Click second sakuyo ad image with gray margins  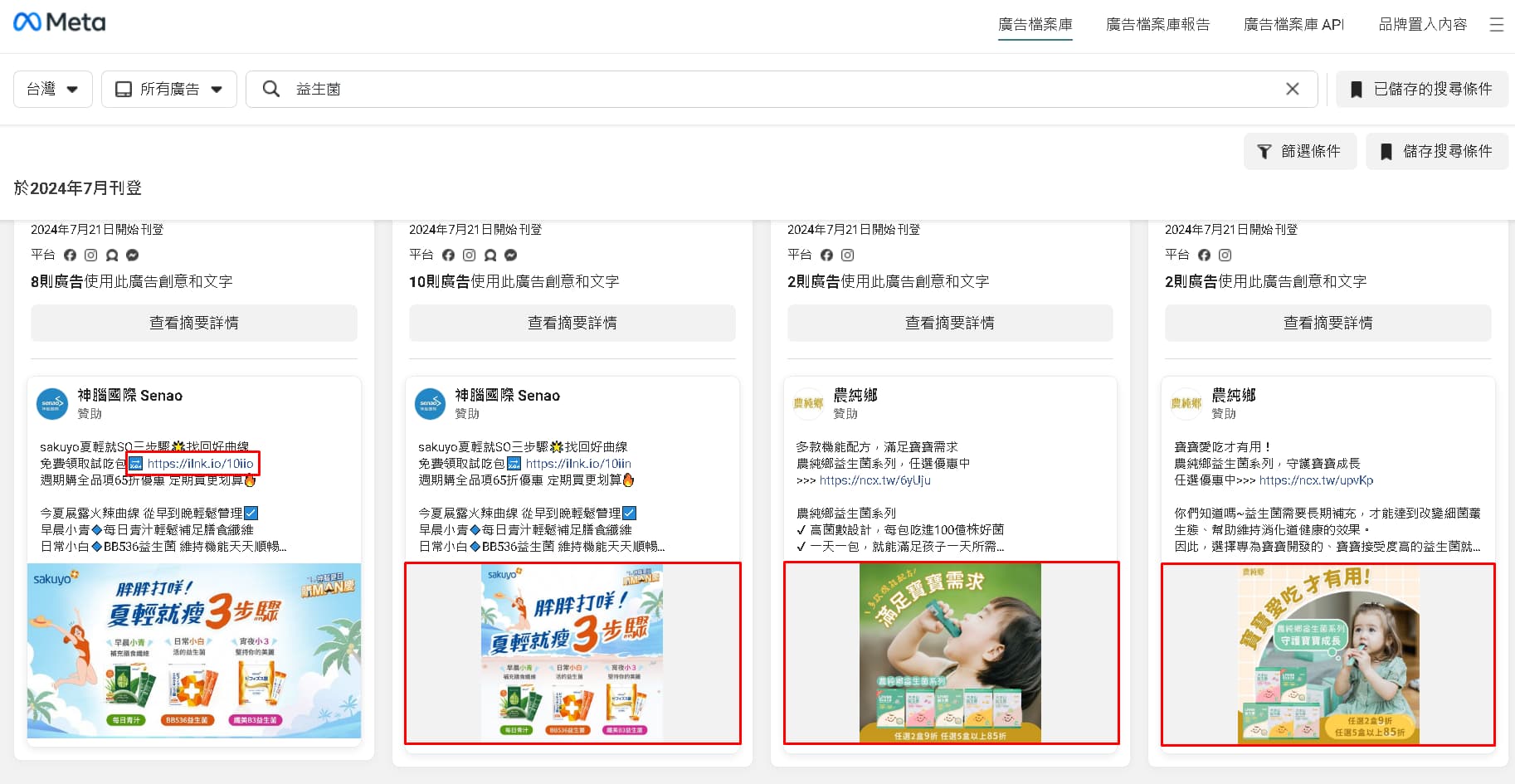[x=572, y=653]
